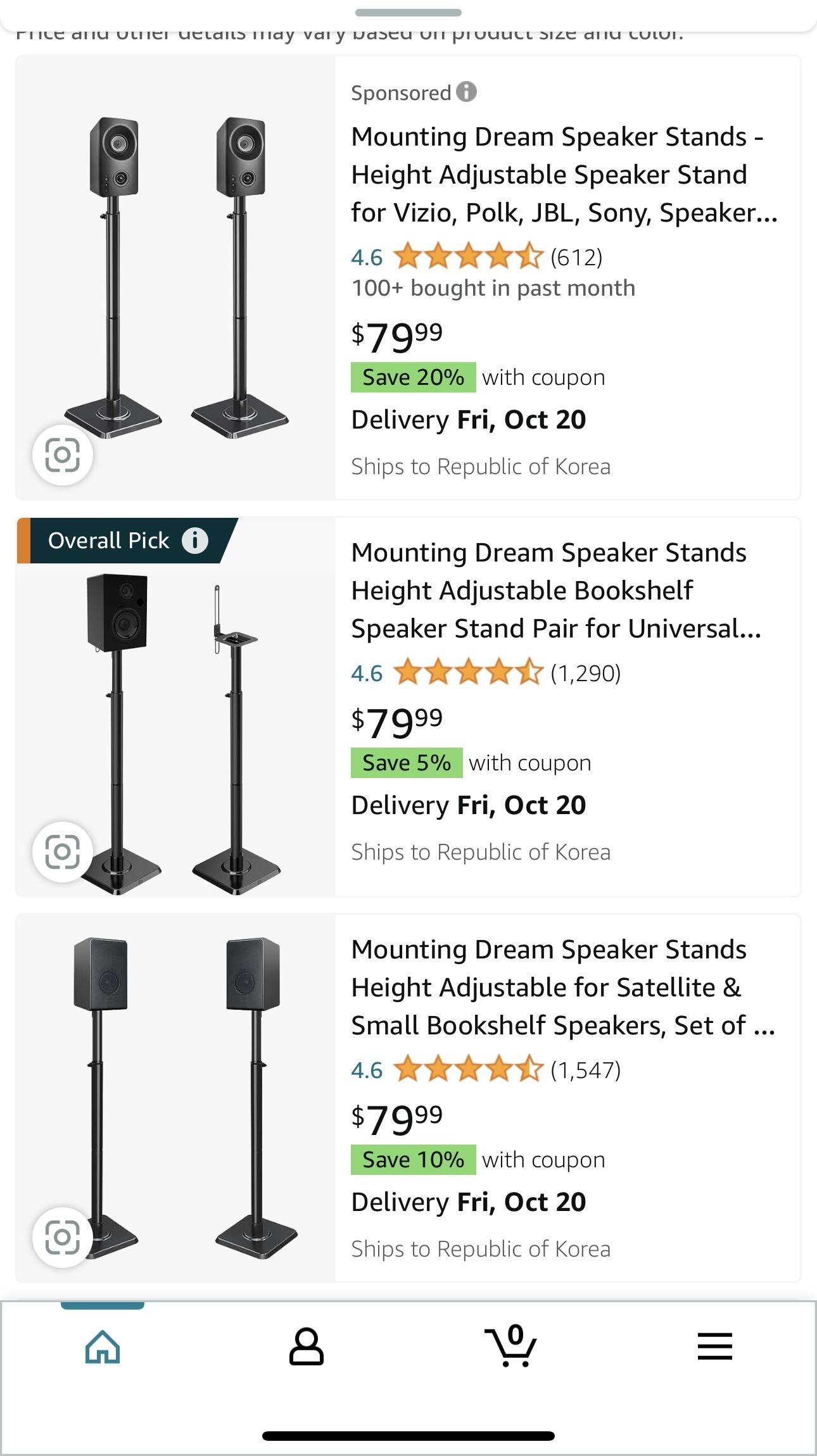This screenshot has height=1456, width=817.
Task: Clip the Save 5% coupon
Action: [407, 763]
